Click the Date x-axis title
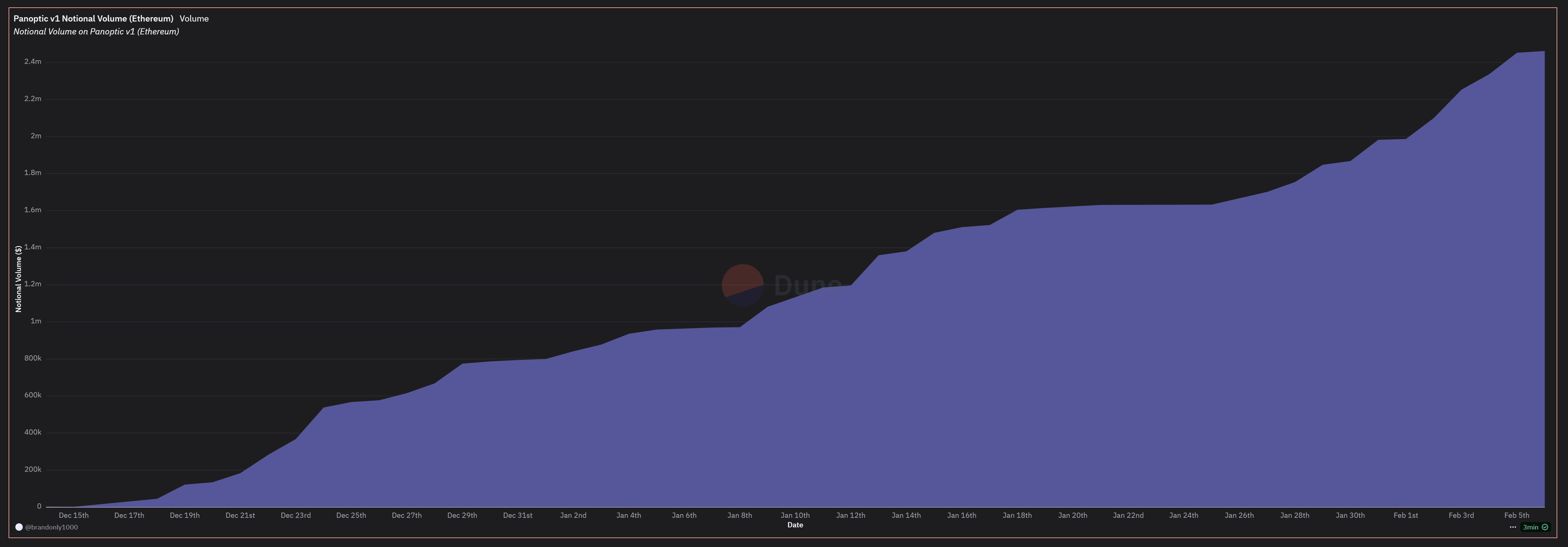Viewport: 1568px width, 547px height. tap(795, 525)
